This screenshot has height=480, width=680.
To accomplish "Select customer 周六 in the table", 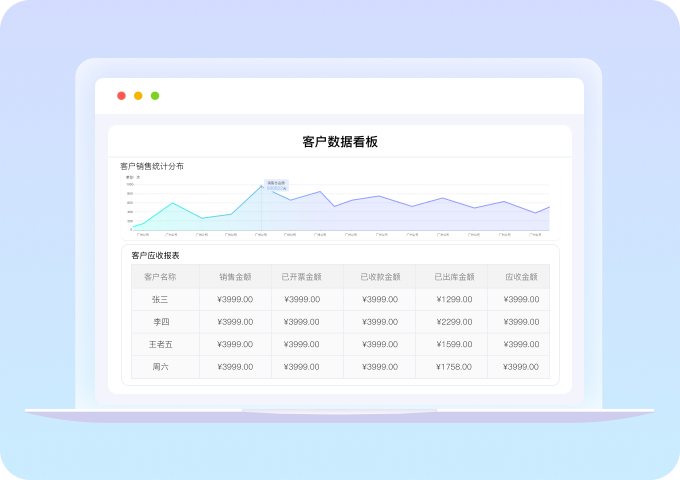I will click(x=160, y=367).
